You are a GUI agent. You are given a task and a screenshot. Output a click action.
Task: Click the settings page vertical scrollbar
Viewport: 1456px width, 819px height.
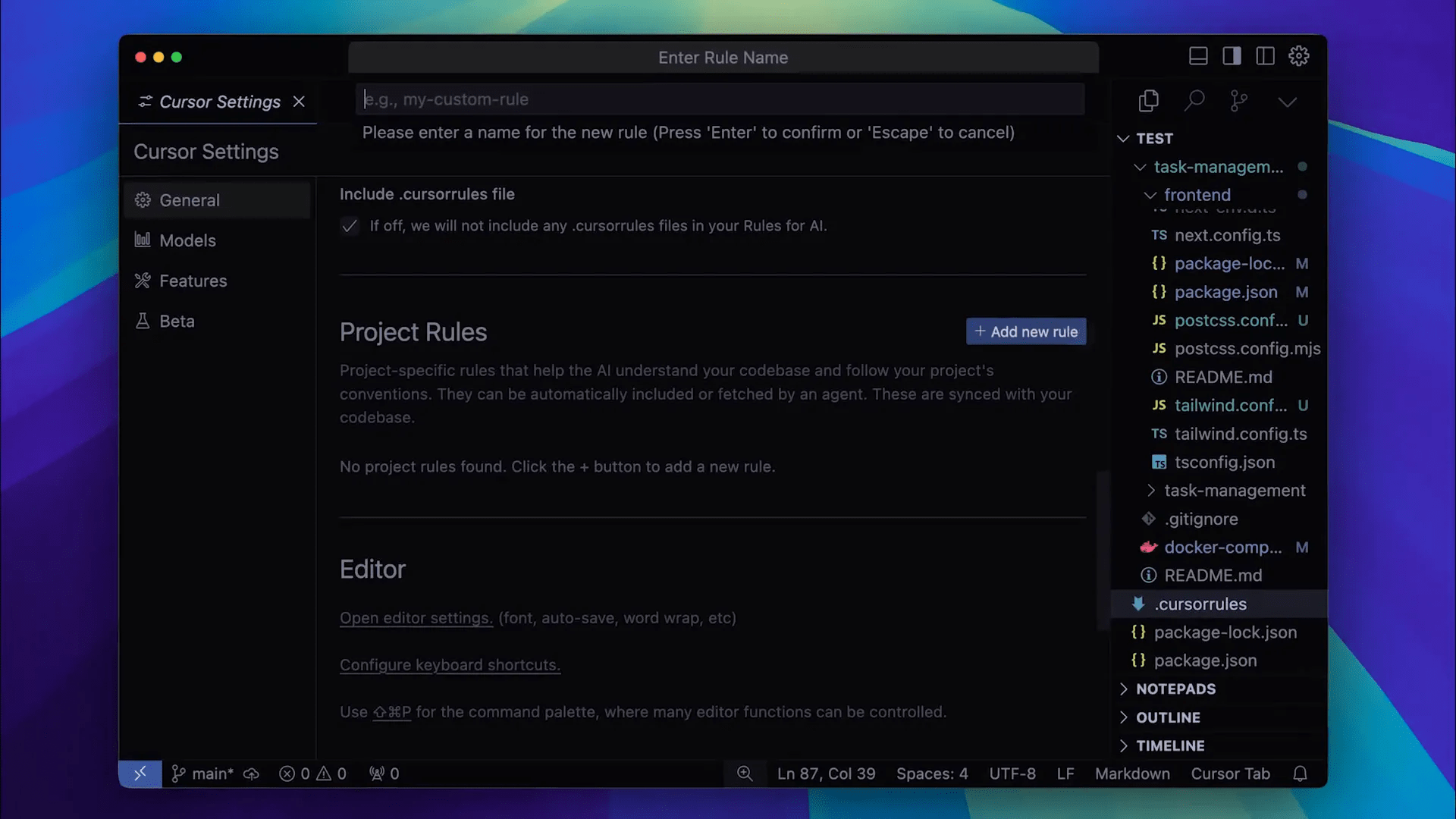click(1103, 551)
